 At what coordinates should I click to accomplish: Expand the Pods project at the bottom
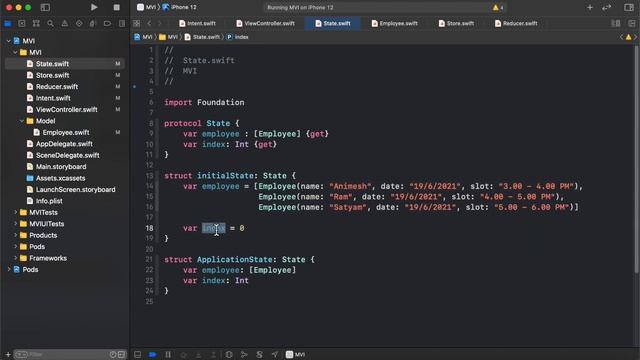(9, 269)
